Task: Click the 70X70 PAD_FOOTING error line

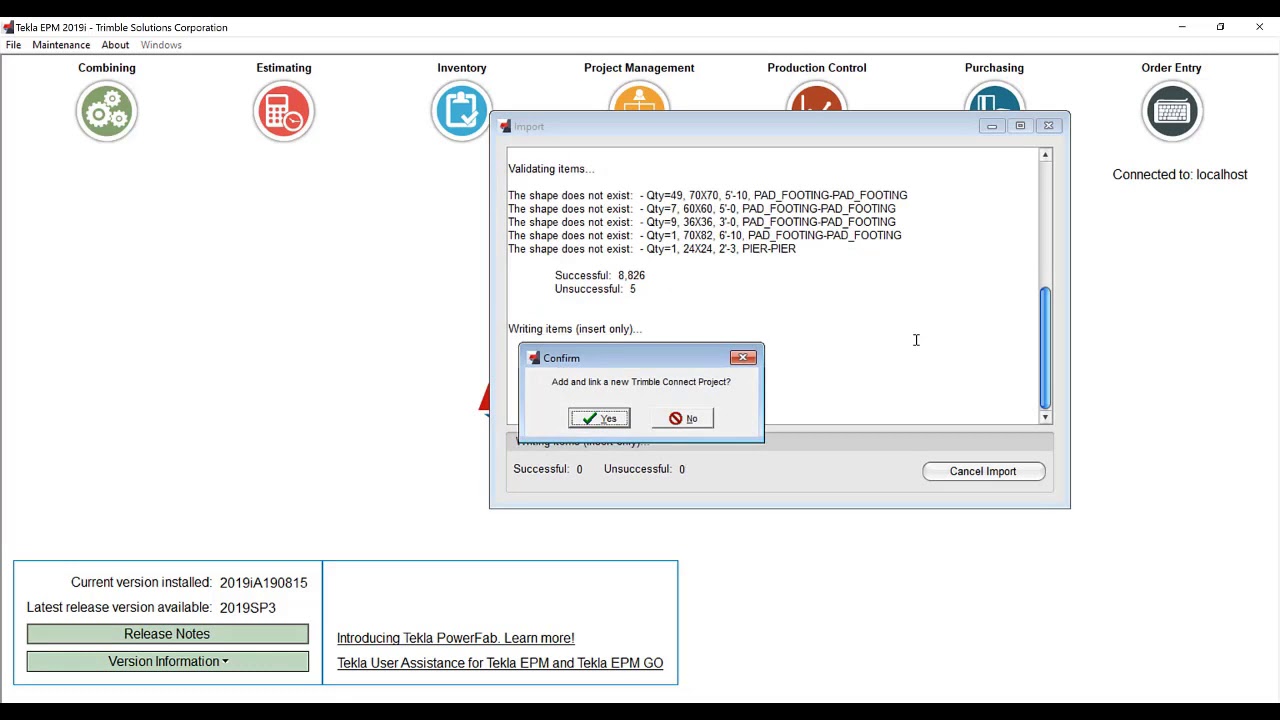Action: [x=707, y=196]
